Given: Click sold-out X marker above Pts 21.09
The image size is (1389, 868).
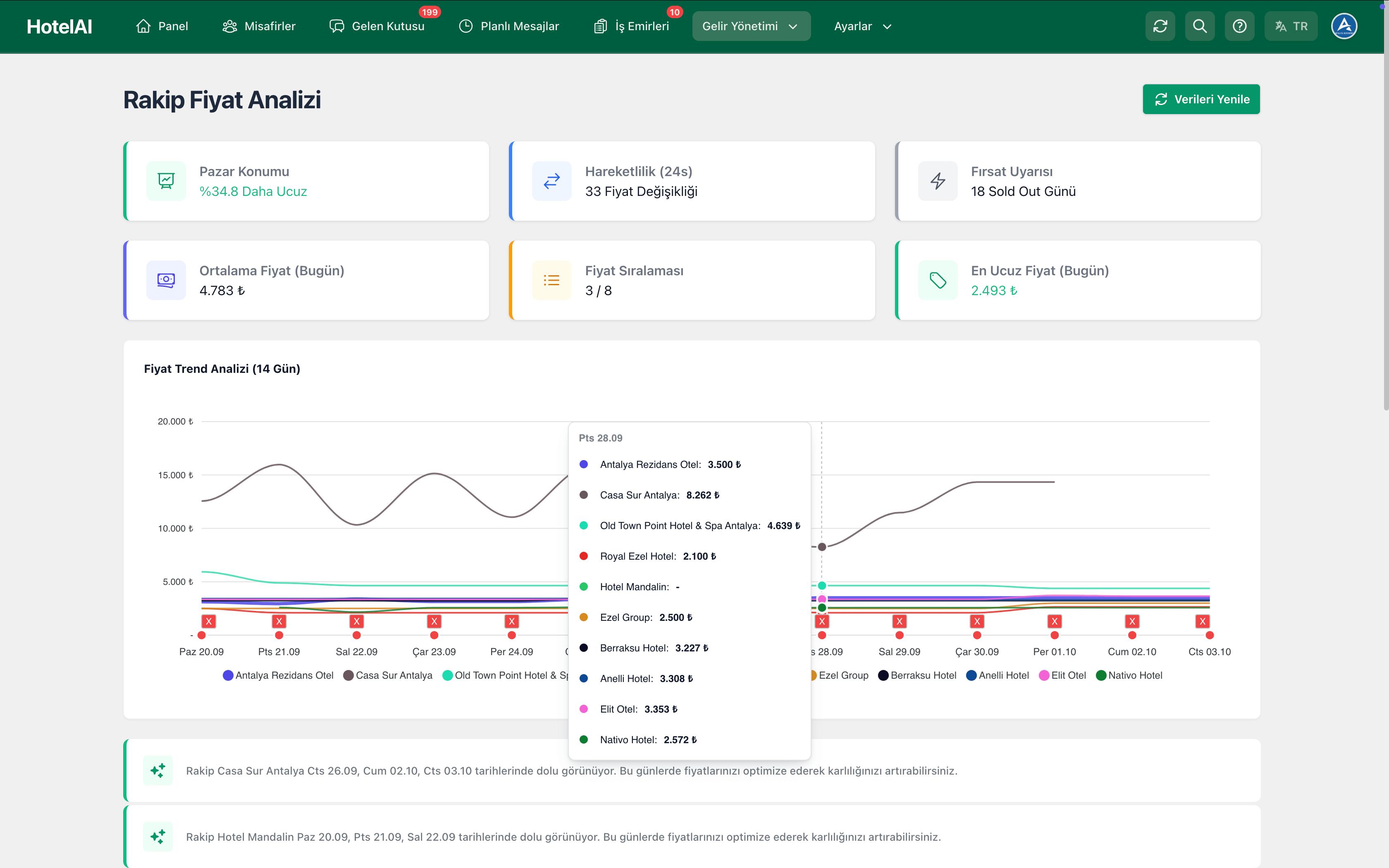Looking at the screenshot, I should 279,621.
